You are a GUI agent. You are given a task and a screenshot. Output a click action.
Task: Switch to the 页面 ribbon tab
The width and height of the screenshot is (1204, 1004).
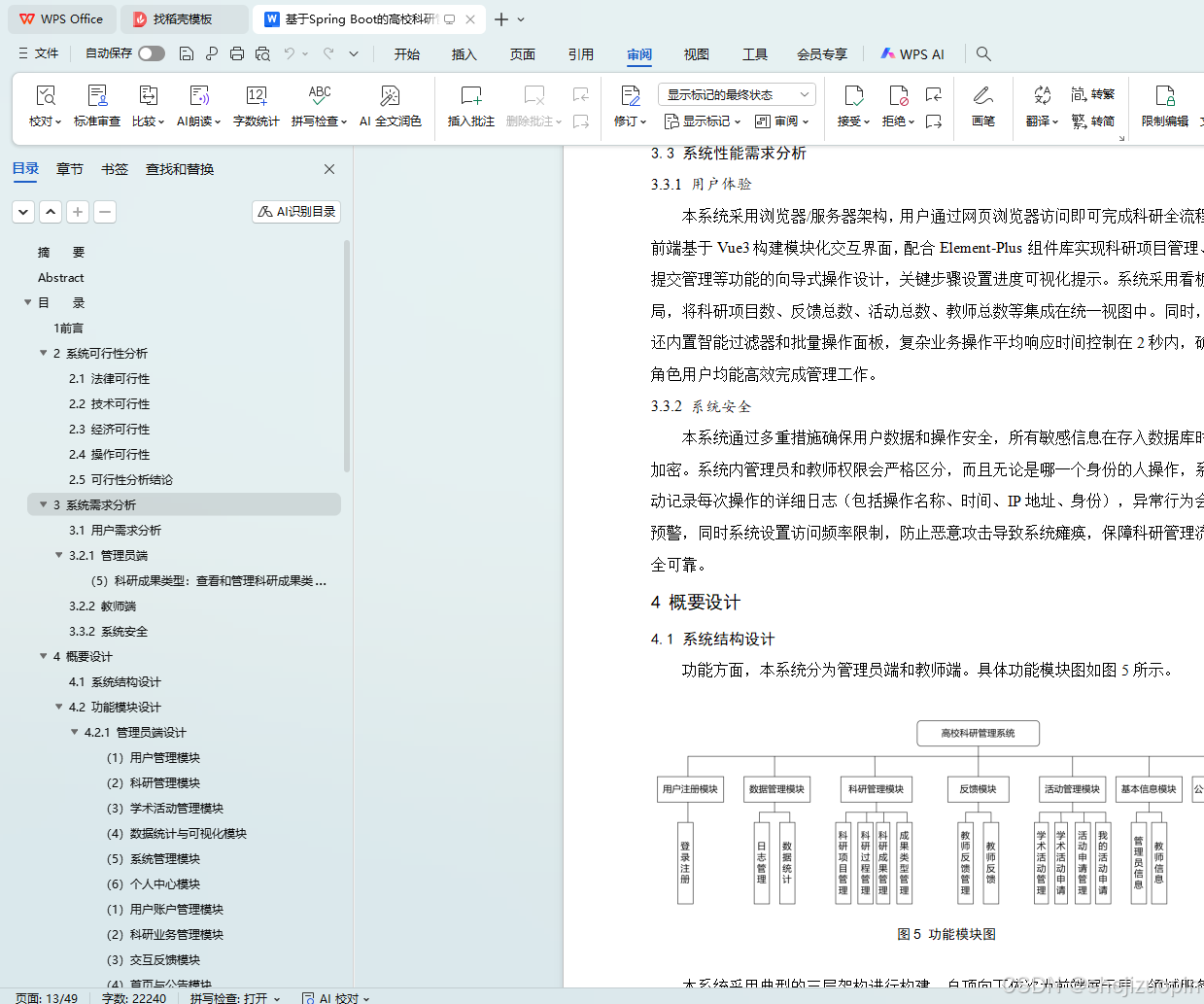tap(523, 54)
